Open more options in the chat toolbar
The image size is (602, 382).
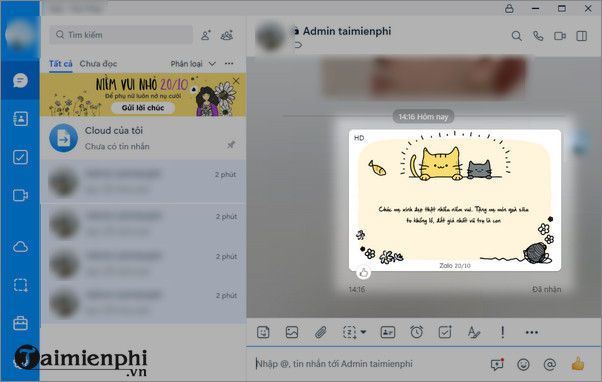[531, 332]
